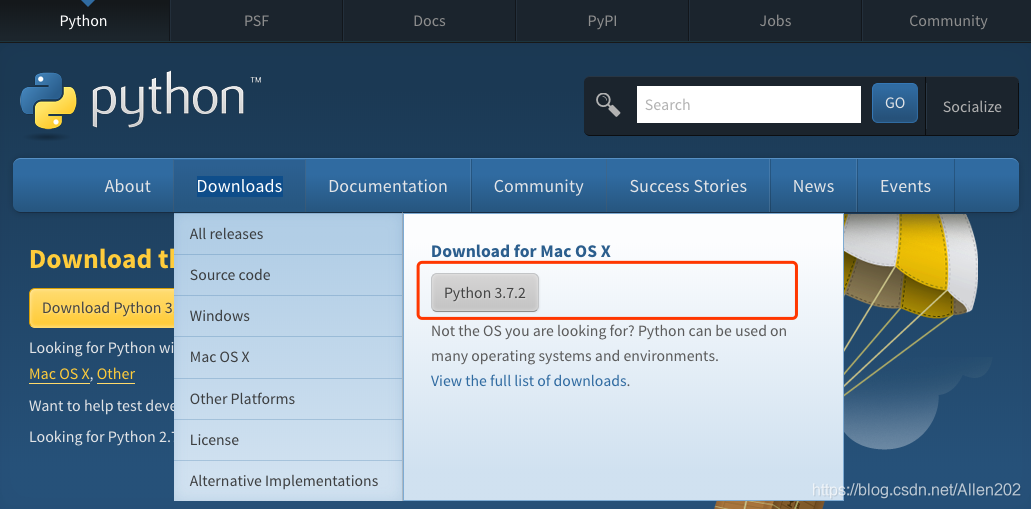1031x509 pixels.
Task: Choose Windows in Downloads menu
Action: [x=288, y=316]
